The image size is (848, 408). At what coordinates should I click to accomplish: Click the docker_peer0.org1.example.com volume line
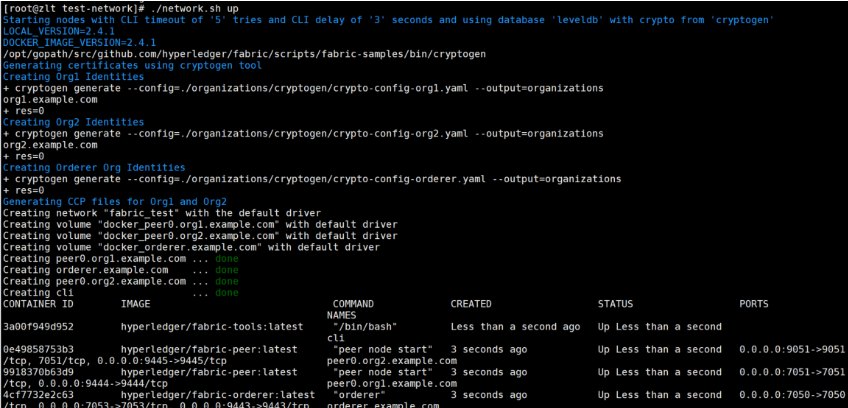[200, 225]
